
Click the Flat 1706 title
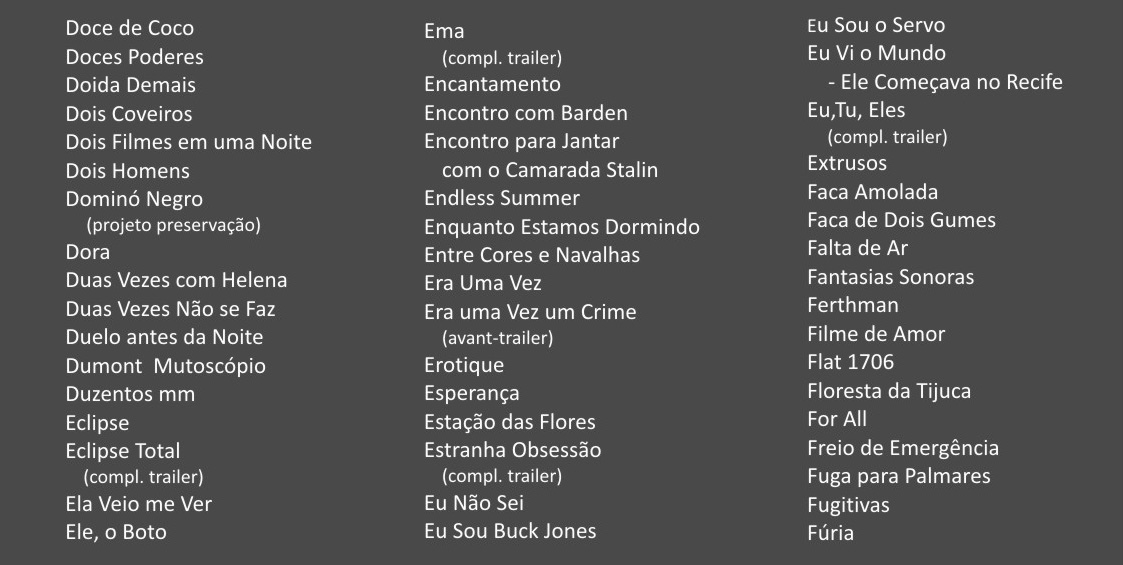850,362
